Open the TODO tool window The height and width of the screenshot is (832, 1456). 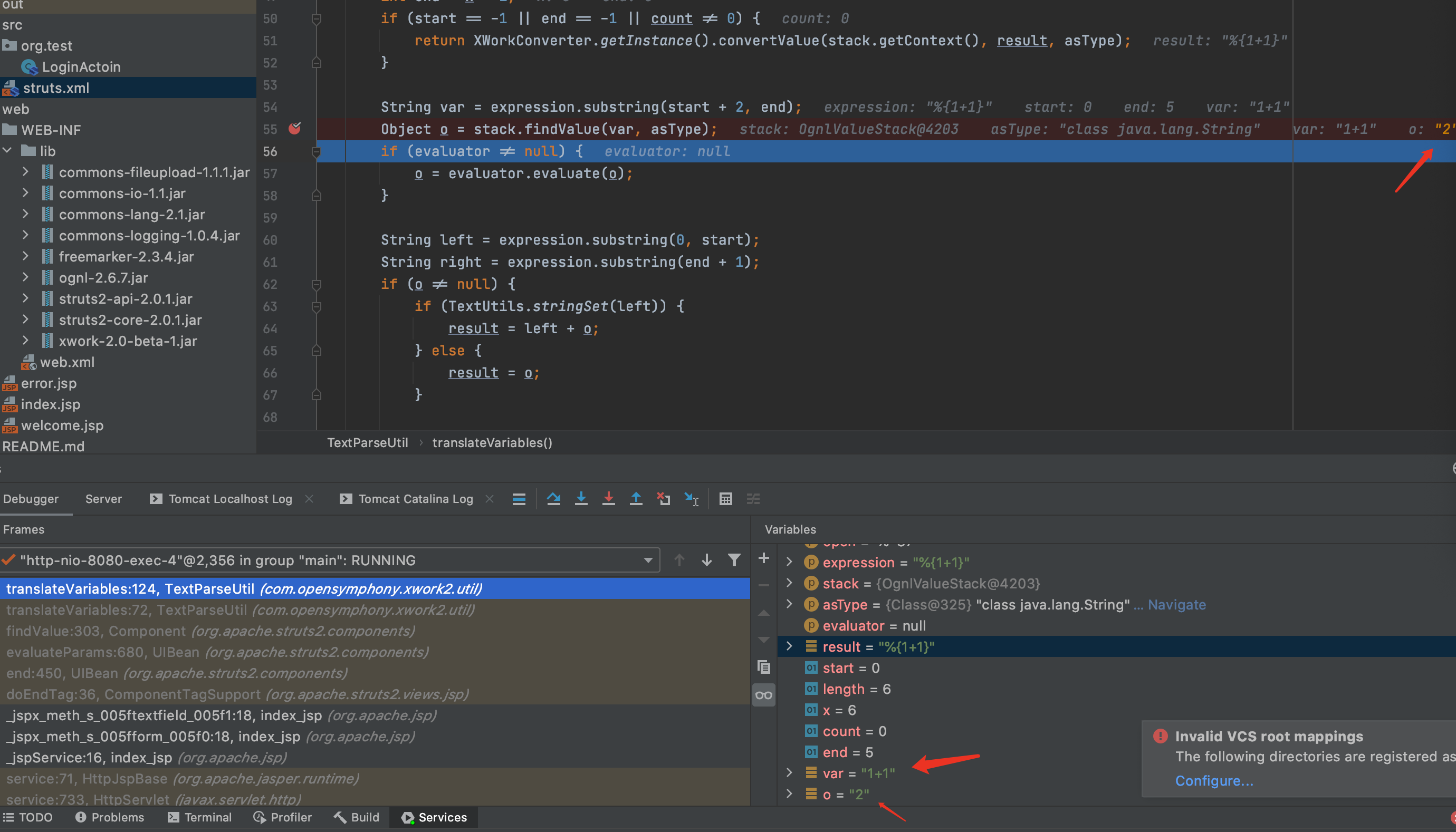tap(27, 817)
